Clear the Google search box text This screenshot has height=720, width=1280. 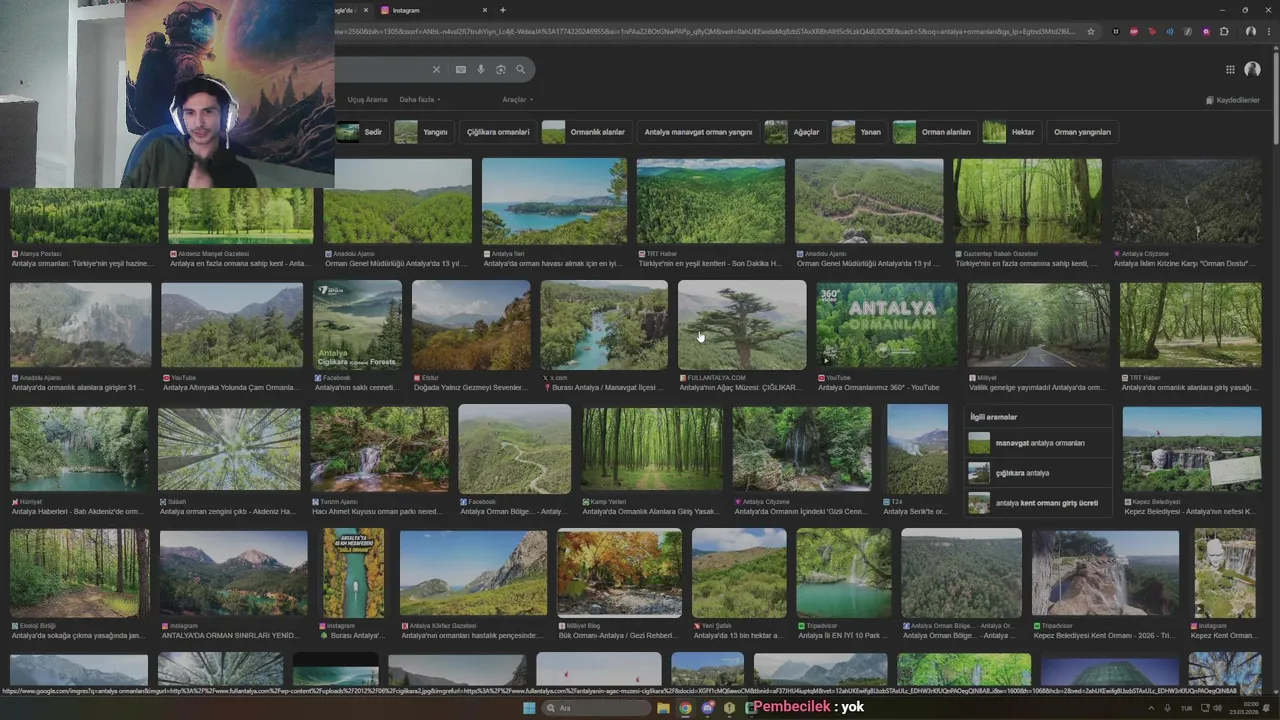(x=436, y=69)
